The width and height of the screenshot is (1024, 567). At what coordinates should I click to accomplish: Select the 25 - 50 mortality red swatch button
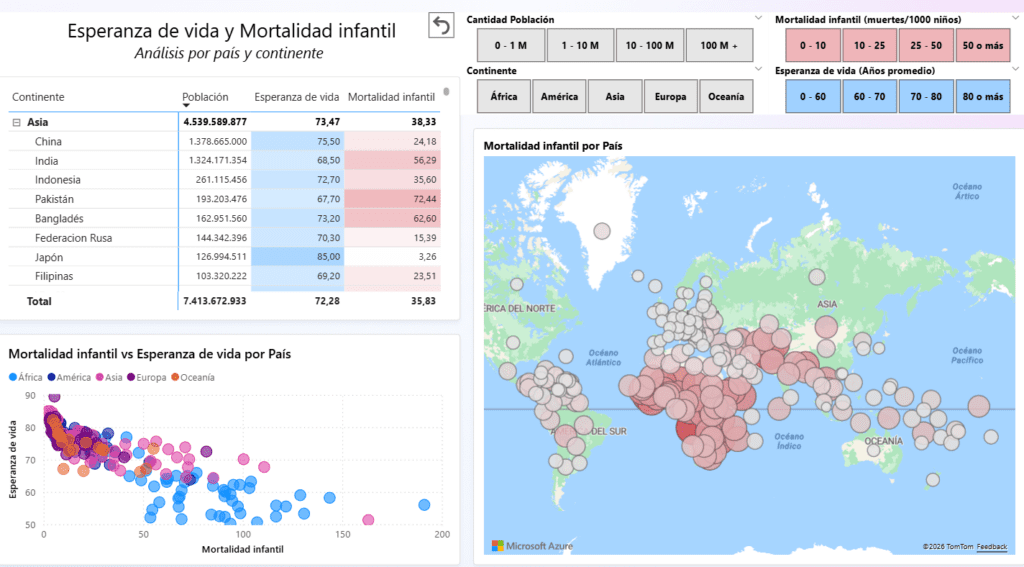tap(926, 45)
